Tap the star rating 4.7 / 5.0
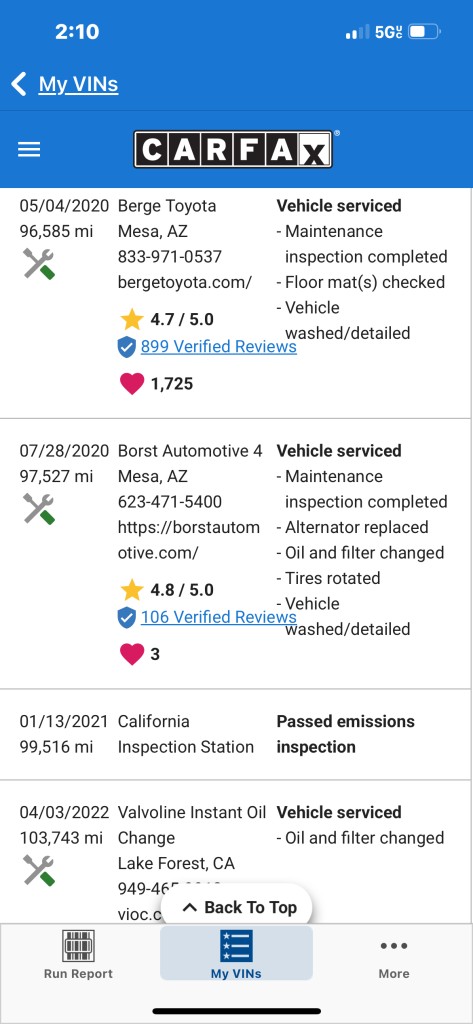The width and height of the screenshot is (473, 1024). 167,319
